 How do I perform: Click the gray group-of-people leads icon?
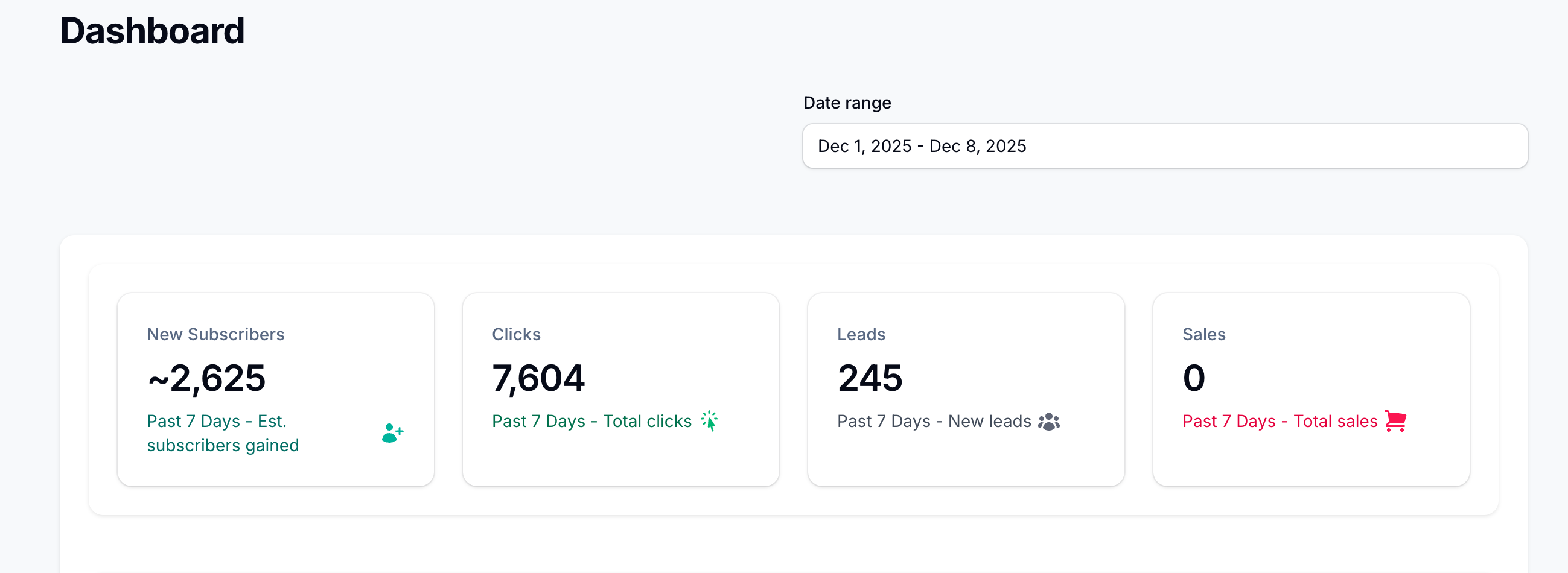(1050, 420)
